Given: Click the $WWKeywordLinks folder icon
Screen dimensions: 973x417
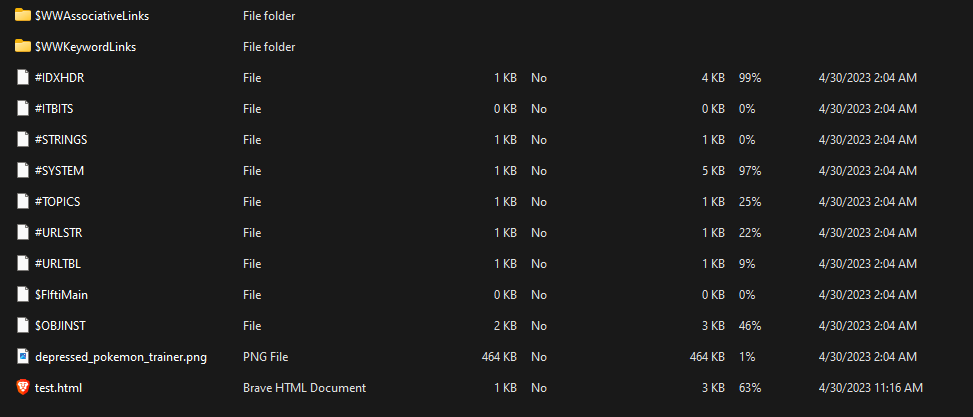Looking at the screenshot, I should (23, 46).
